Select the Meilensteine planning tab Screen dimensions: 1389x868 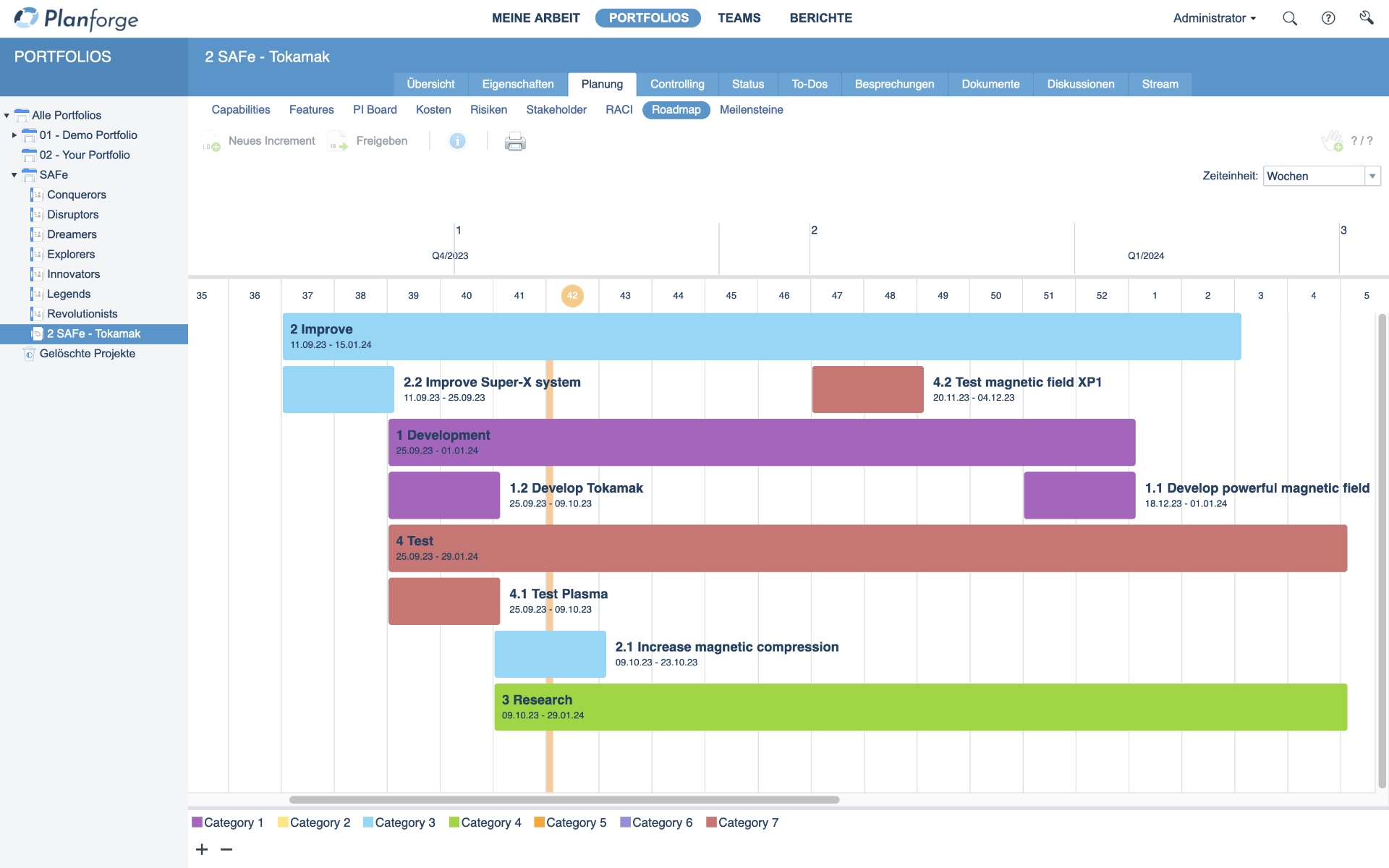[751, 109]
